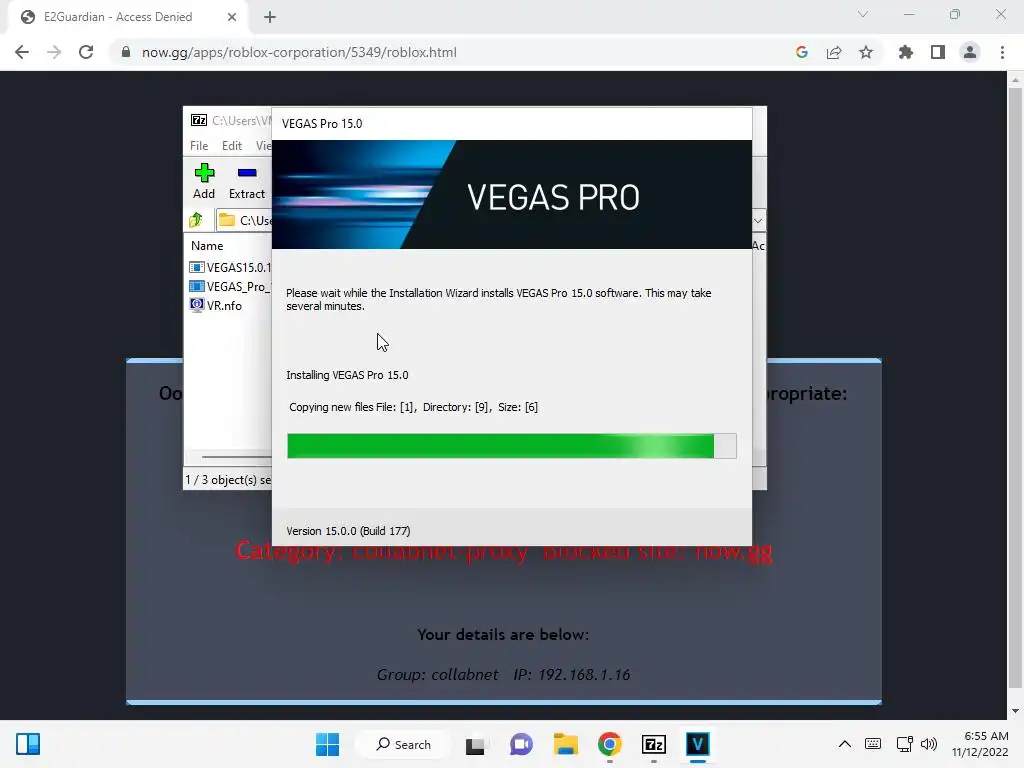1024x768 pixels.
Task: Click the Extract button in 7-Zip toolbar
Action: pyautogui.click(x=247, y=181)
